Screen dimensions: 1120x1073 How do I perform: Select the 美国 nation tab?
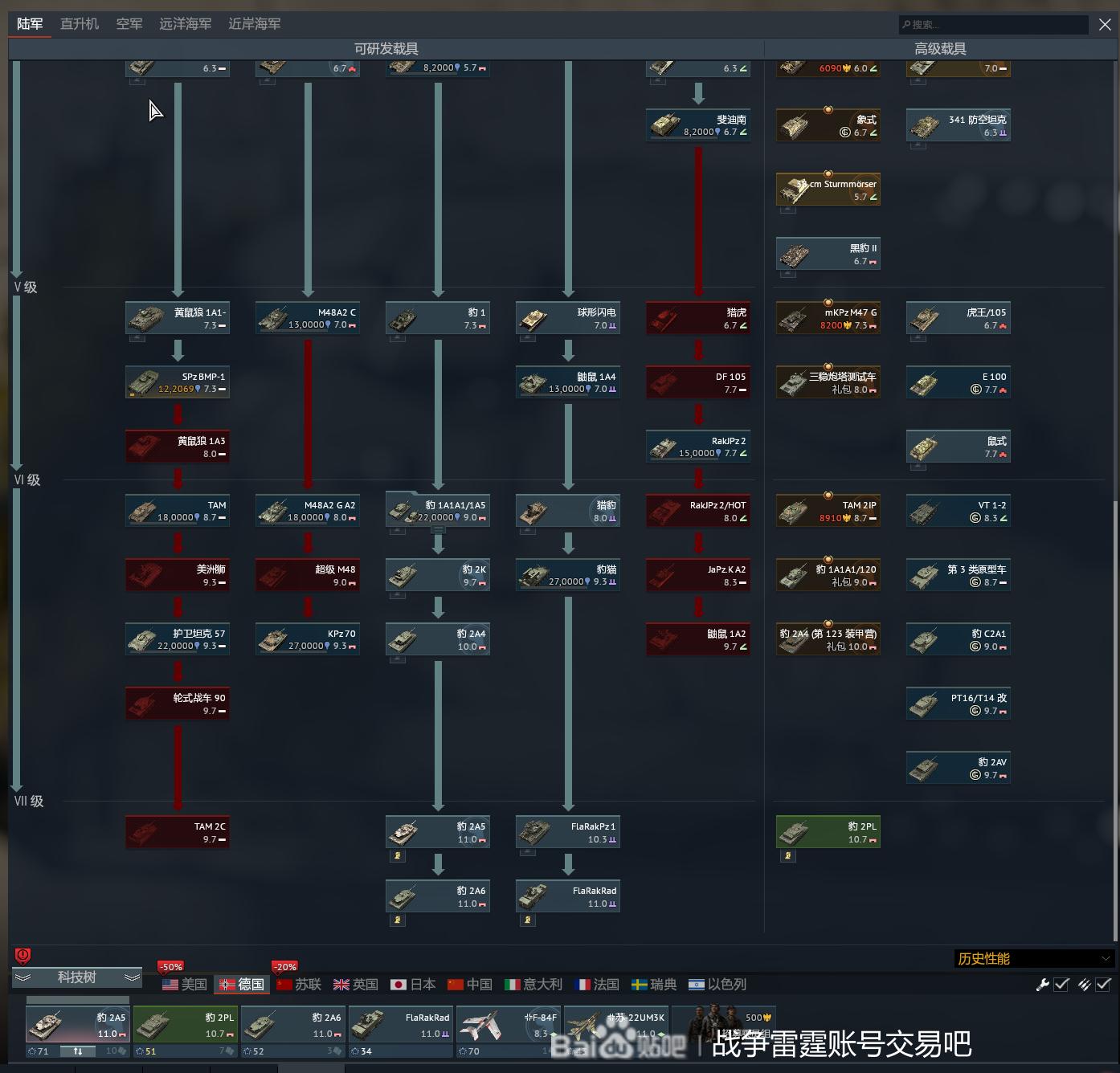click(x=185, y=985)
